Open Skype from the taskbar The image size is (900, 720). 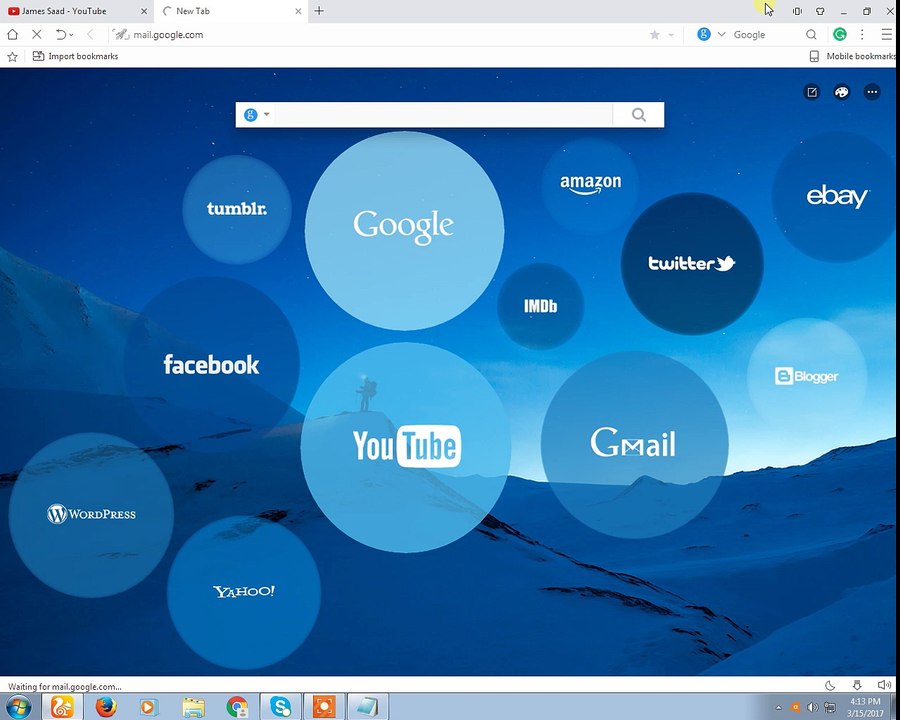point(281,706)
